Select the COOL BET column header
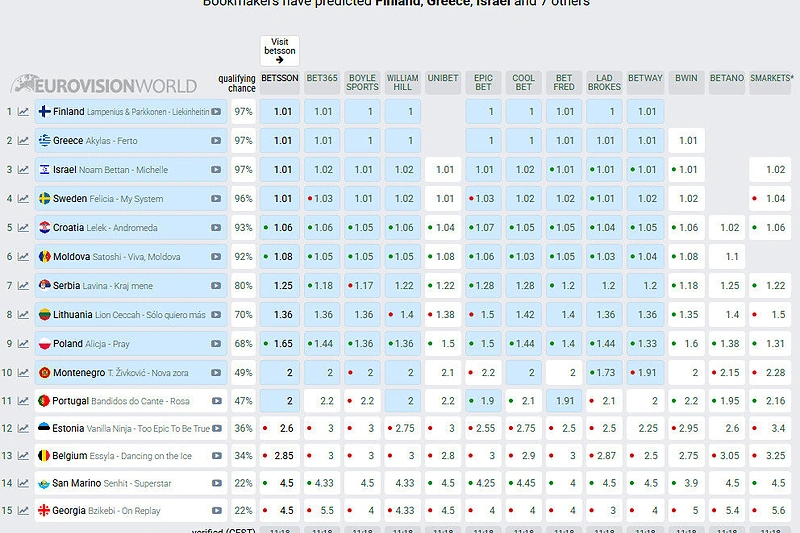The image size is (800, 533). 523,83
